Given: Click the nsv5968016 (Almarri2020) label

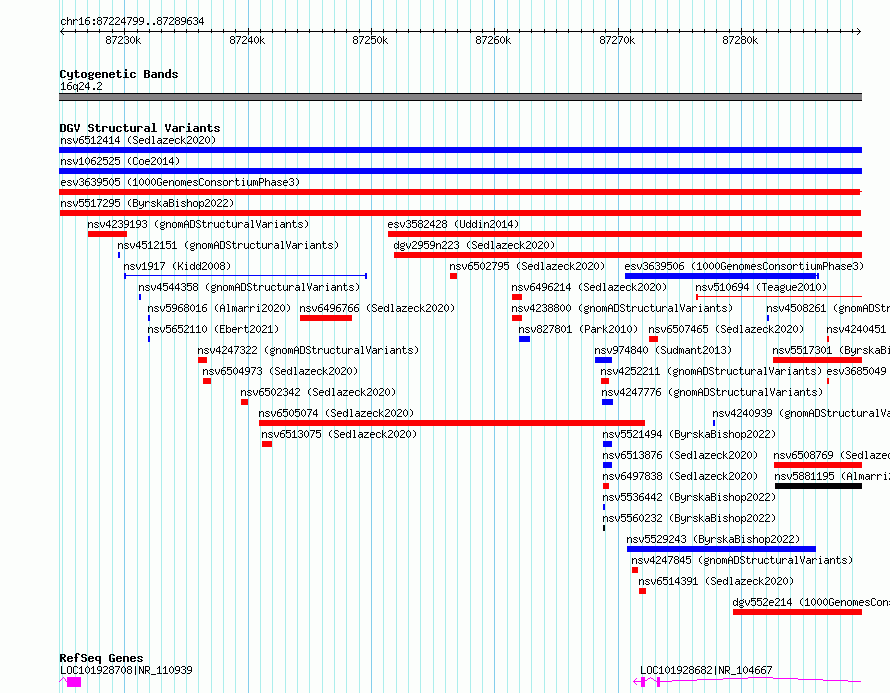Looking at the screenshot, I should click(219, 308).
